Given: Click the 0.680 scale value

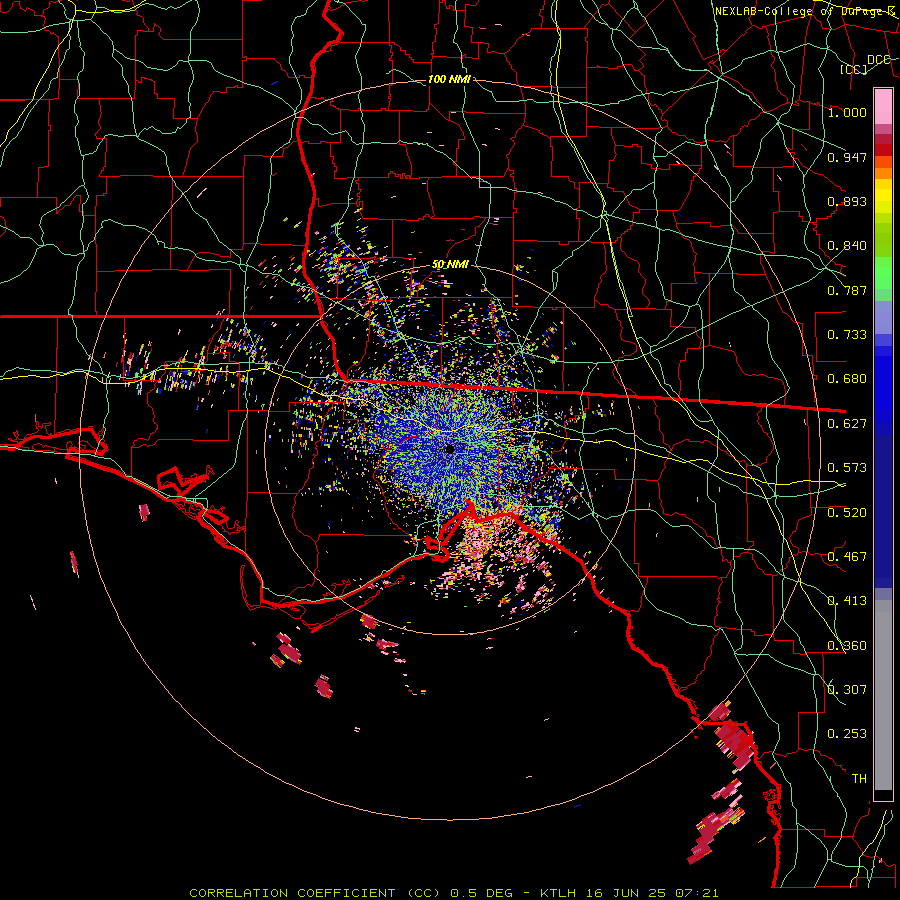Looking at the screenshot, I should 847,379.
